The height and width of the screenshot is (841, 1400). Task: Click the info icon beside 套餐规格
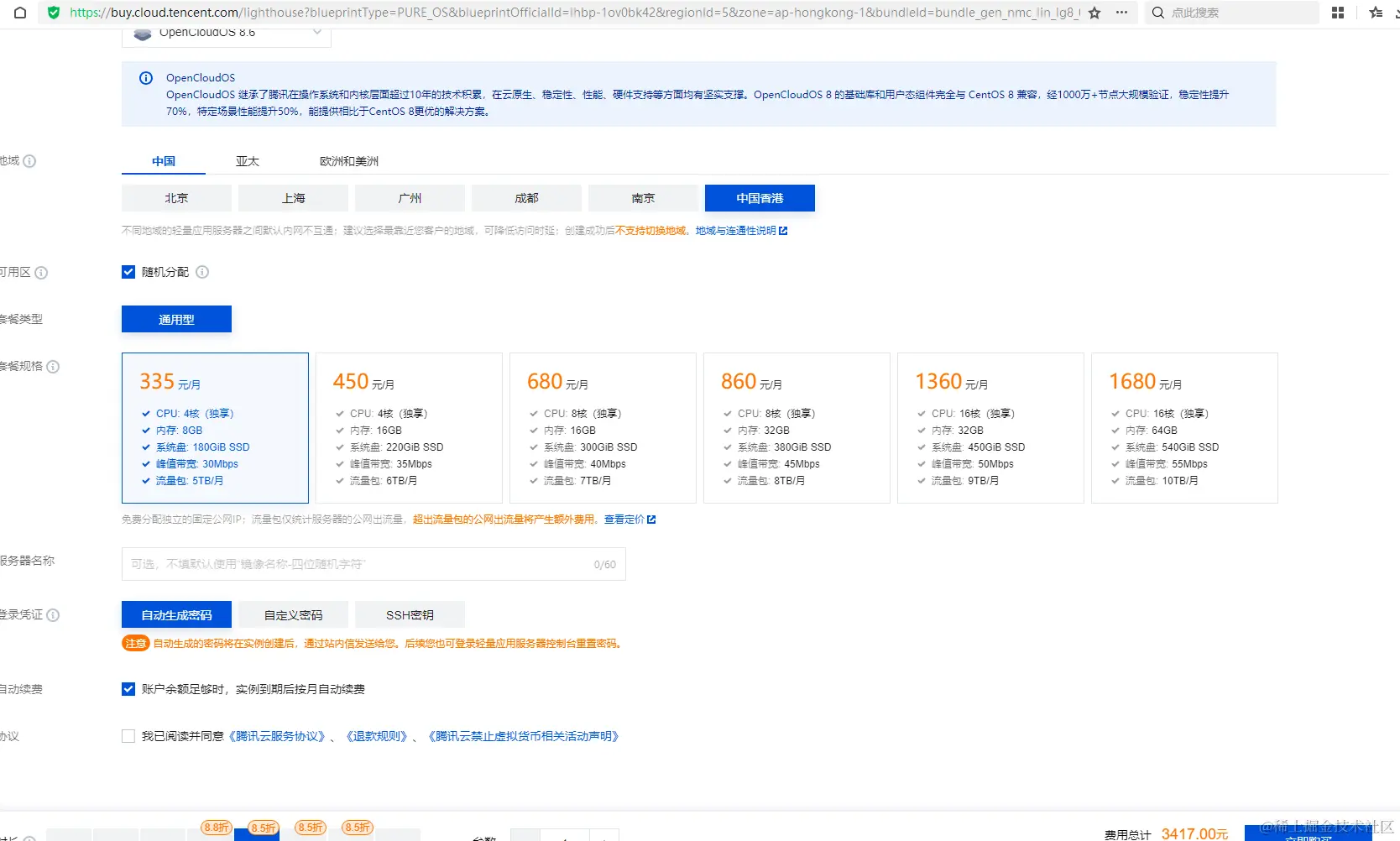pyautogui.click(x=53, y=367)
